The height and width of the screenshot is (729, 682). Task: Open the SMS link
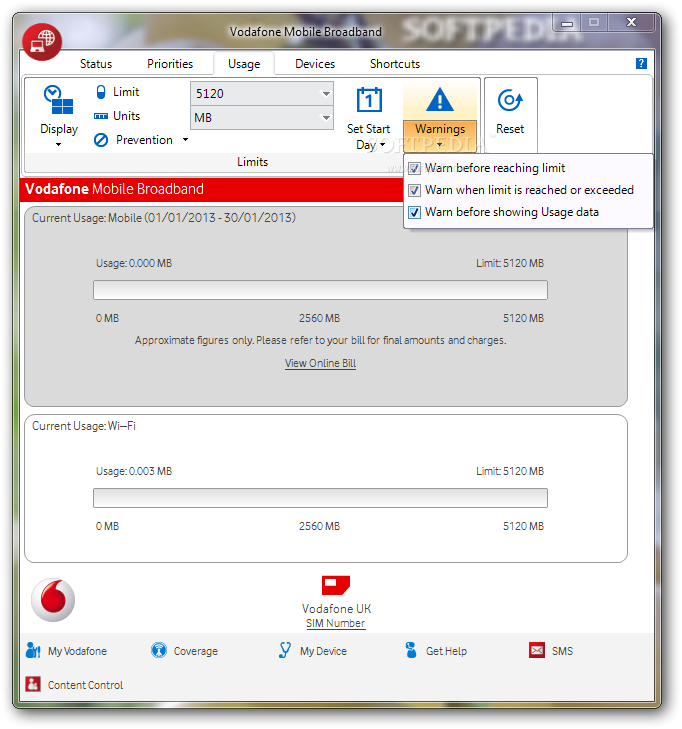pos(563,651)
